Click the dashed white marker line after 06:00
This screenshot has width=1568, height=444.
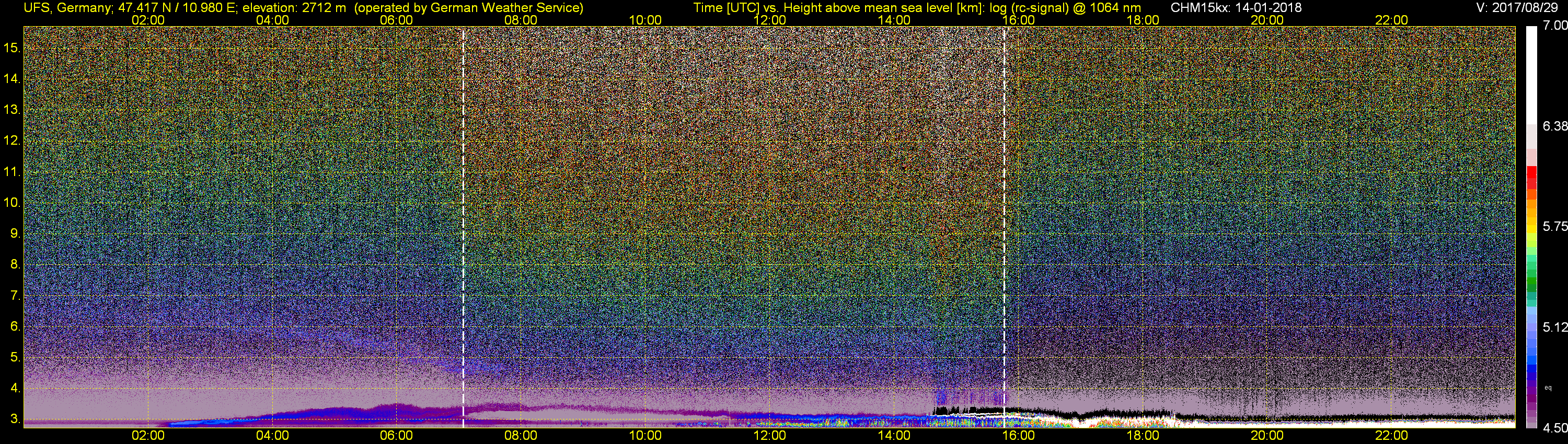coord(463,227)
